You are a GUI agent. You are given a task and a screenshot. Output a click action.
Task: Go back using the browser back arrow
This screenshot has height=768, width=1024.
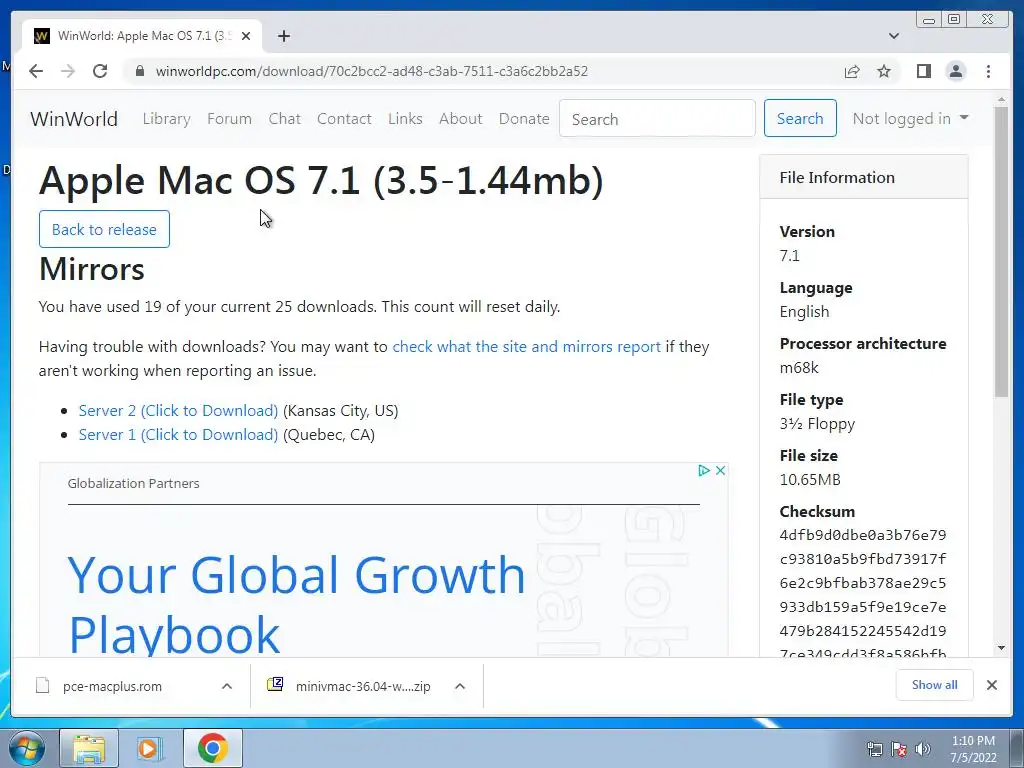pos(36,71)
